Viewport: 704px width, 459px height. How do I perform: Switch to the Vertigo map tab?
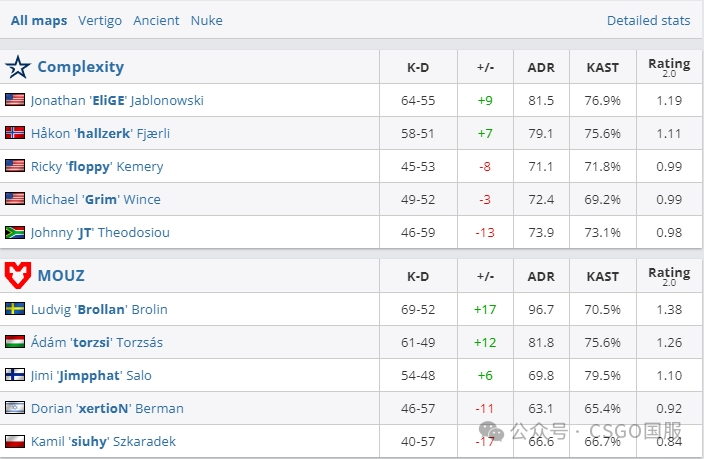tap(99, 20)
